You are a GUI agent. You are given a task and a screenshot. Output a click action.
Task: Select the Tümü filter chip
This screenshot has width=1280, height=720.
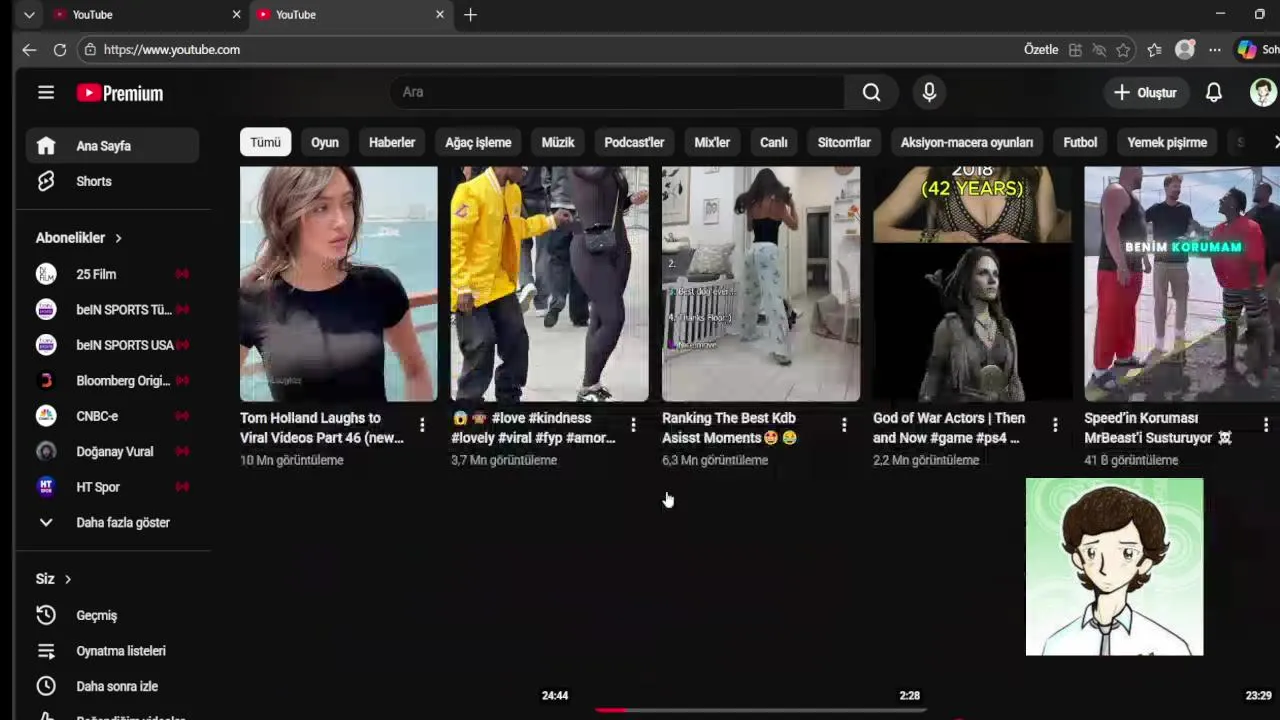265,142
